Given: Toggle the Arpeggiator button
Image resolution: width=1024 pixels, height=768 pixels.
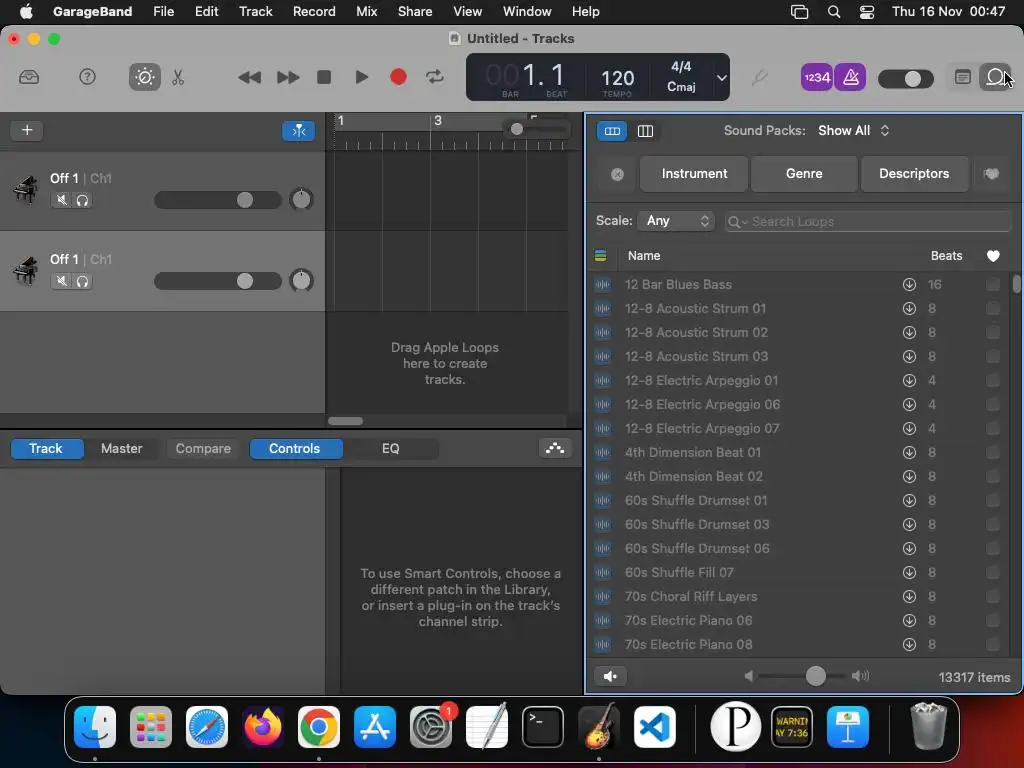Looking at the screenshot, I should pos(555,448).
